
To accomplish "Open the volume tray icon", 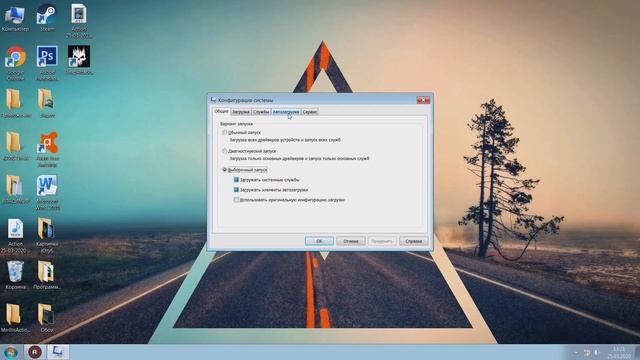I will point(596,352).
